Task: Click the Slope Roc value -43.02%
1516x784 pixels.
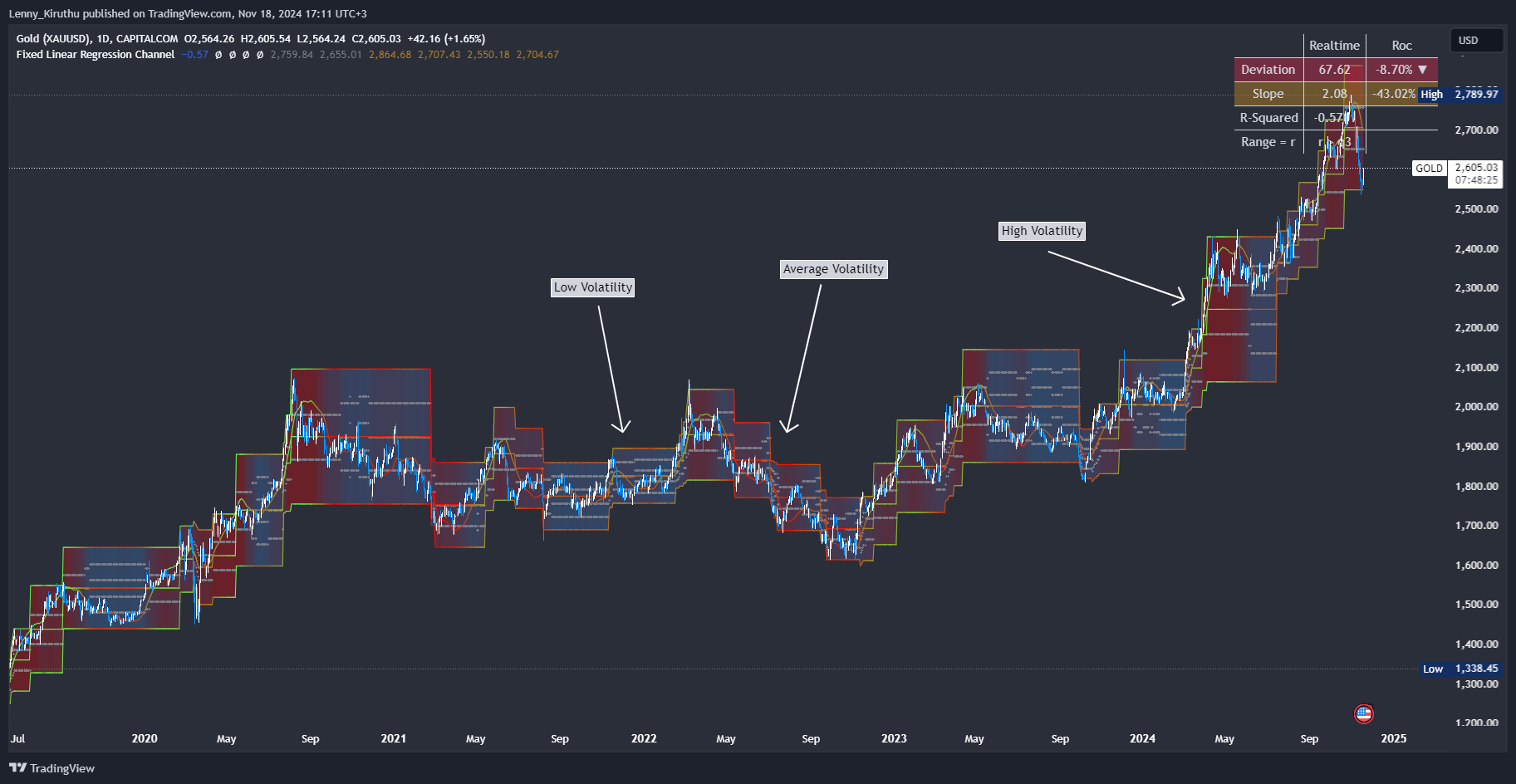Action: (x=1394, y=94)
